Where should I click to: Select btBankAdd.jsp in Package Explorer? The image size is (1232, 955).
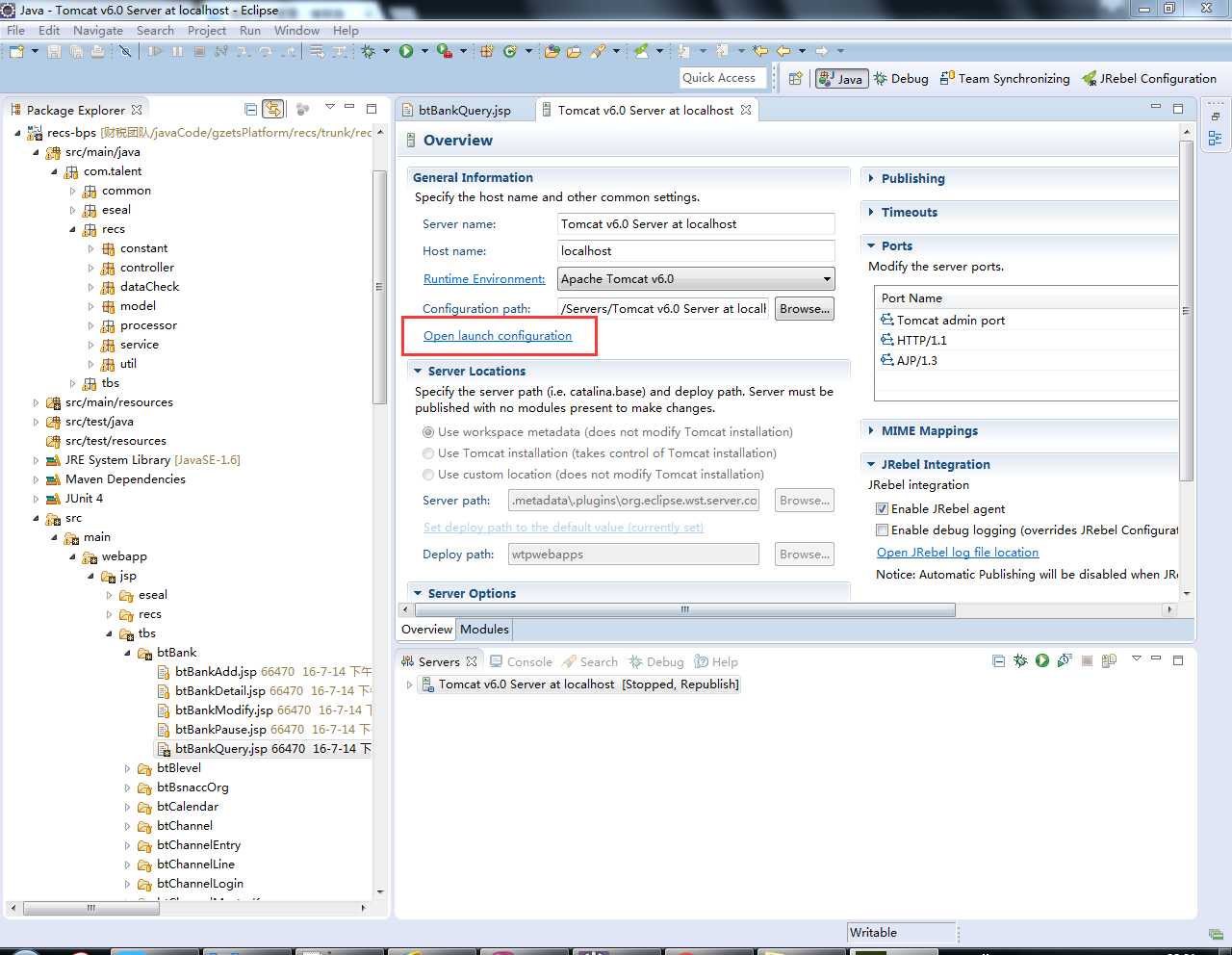point(216,672)
